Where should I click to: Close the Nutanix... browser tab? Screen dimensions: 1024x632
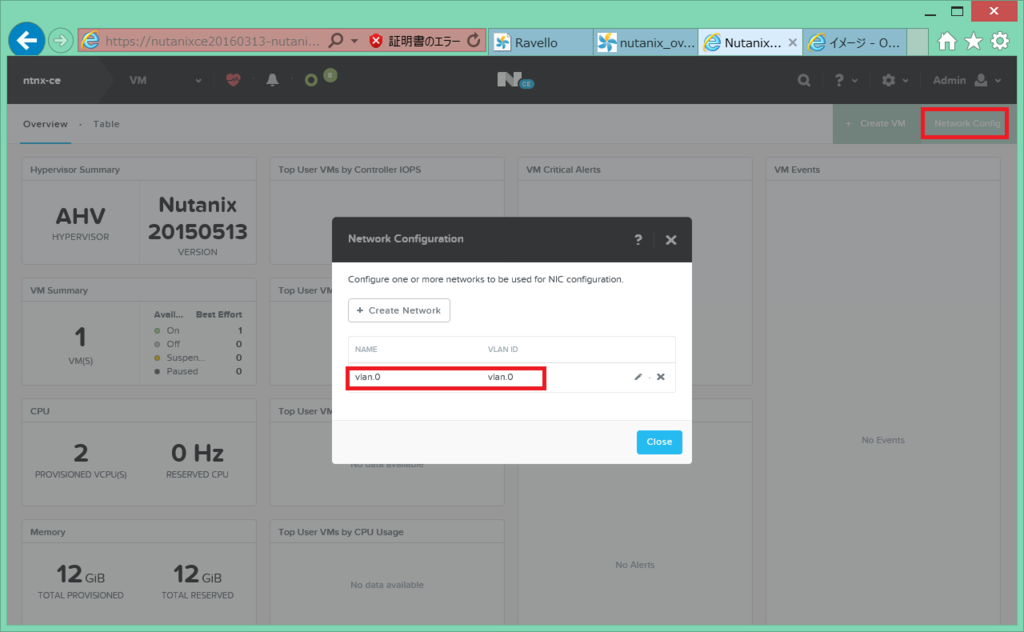point(792,42)
